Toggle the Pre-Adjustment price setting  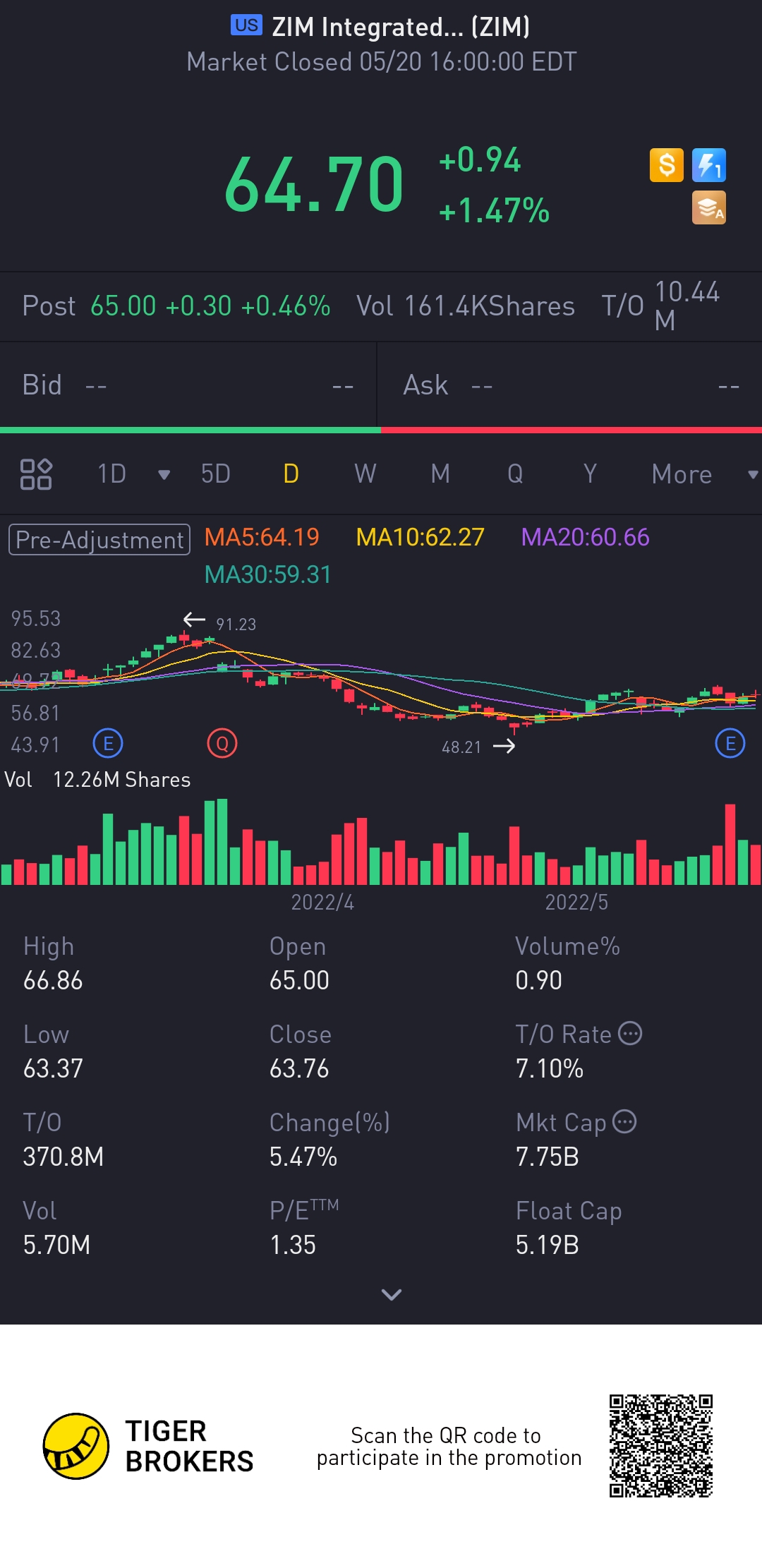[99, 540]
